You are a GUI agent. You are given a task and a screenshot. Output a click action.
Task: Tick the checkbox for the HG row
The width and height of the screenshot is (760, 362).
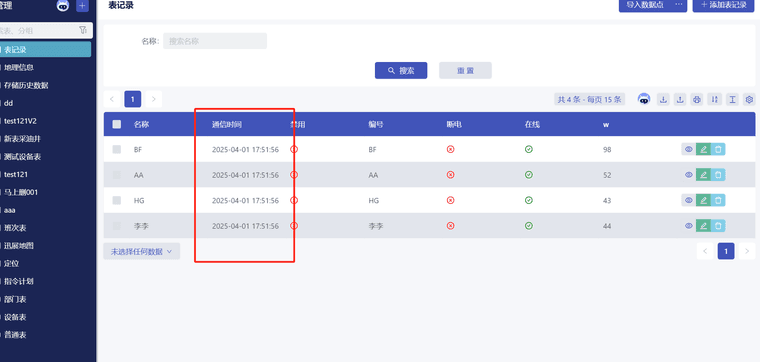click(117, 200)
